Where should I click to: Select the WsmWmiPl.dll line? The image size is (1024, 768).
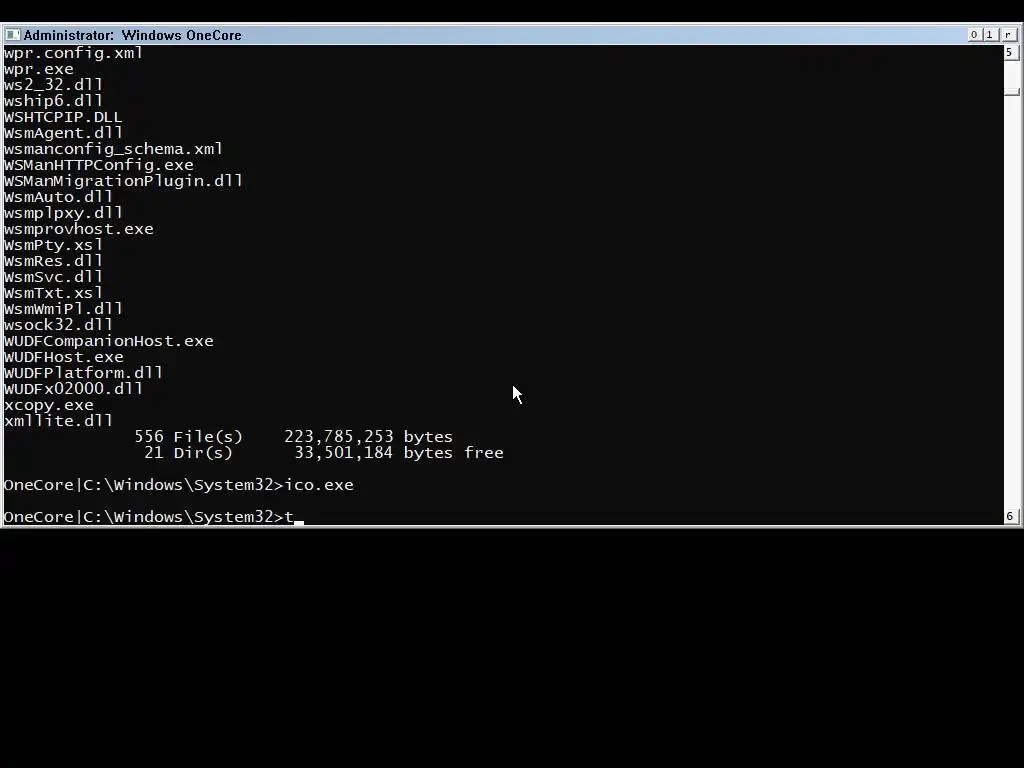point(63,309)
